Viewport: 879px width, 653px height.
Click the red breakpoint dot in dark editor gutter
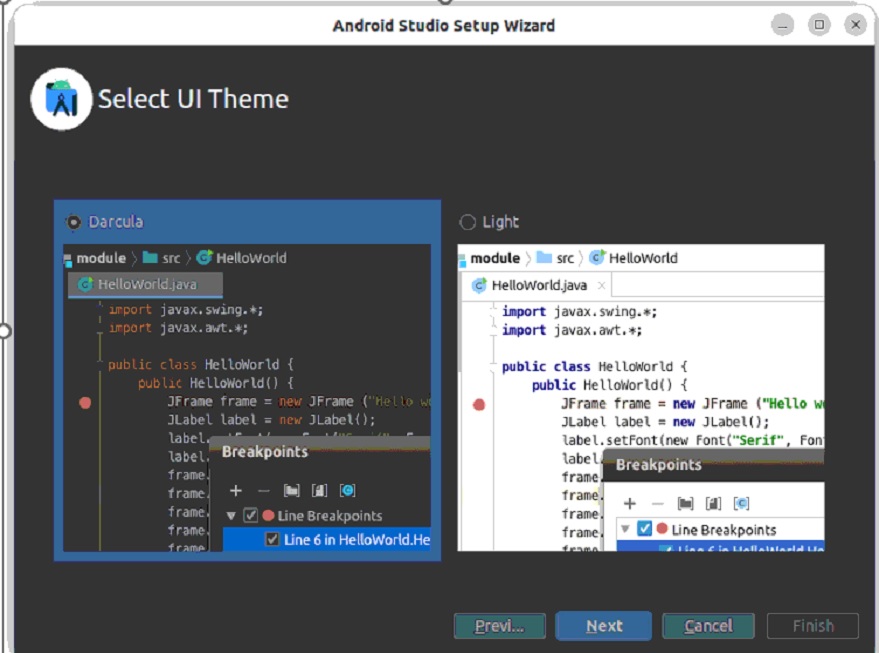point(85,402)
